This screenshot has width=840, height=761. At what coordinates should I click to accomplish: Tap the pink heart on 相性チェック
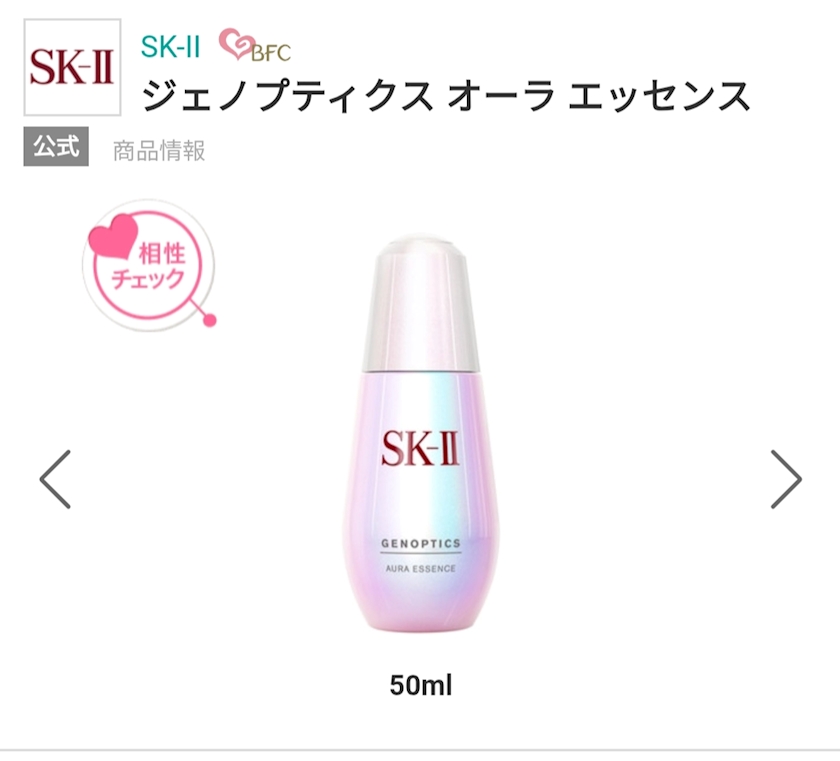tap(114, 236)
